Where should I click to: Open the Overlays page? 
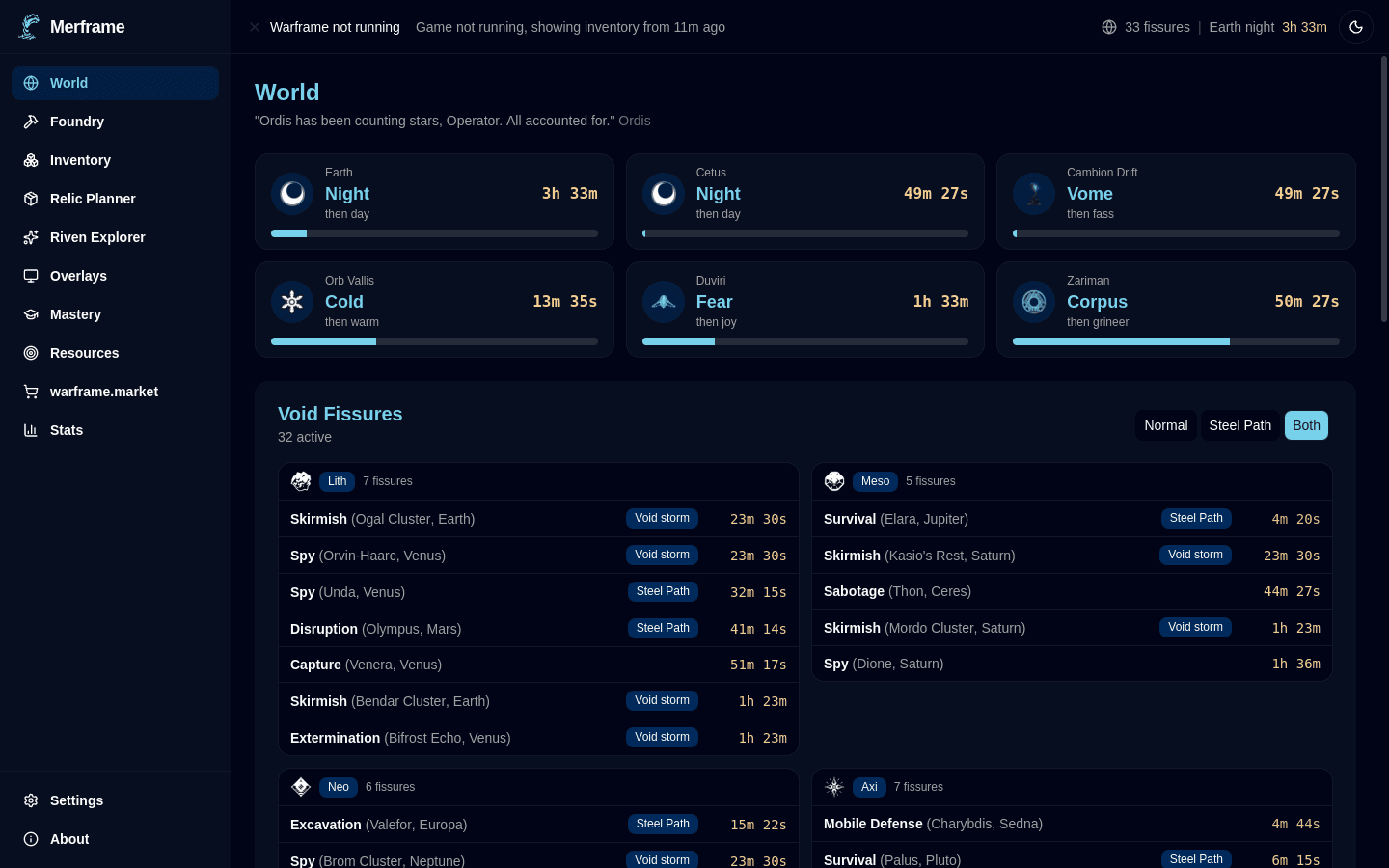(116, 276)
